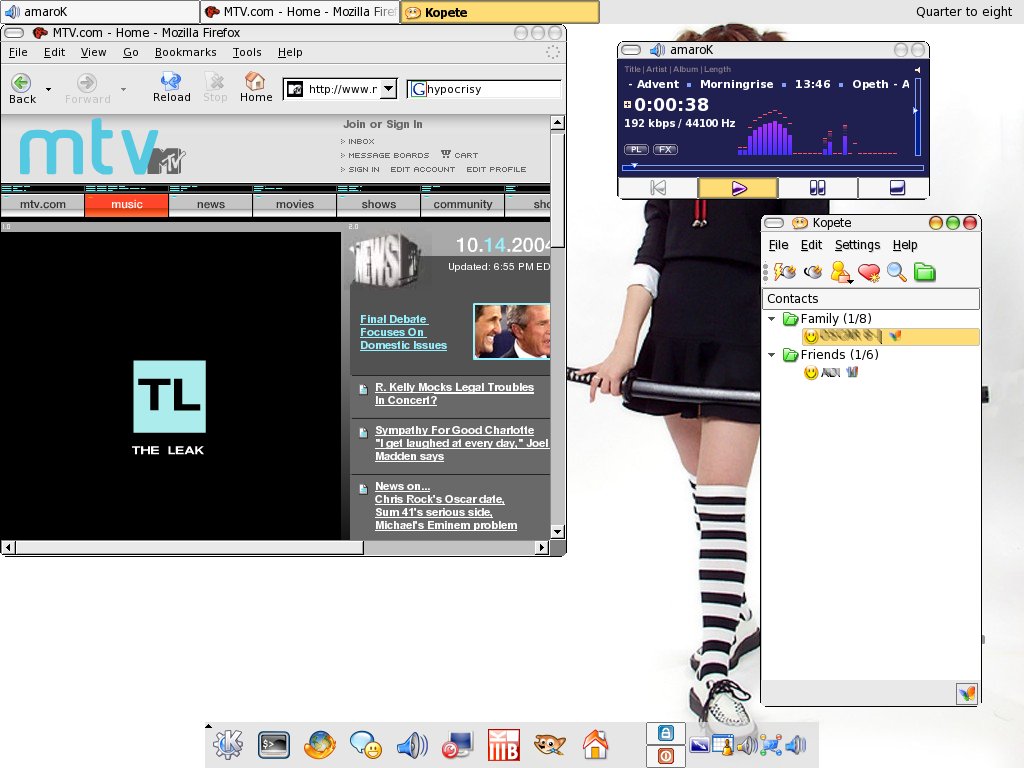Open the Kopete chat launcher in panel
1024x768 pixels.
click(366, 744)
